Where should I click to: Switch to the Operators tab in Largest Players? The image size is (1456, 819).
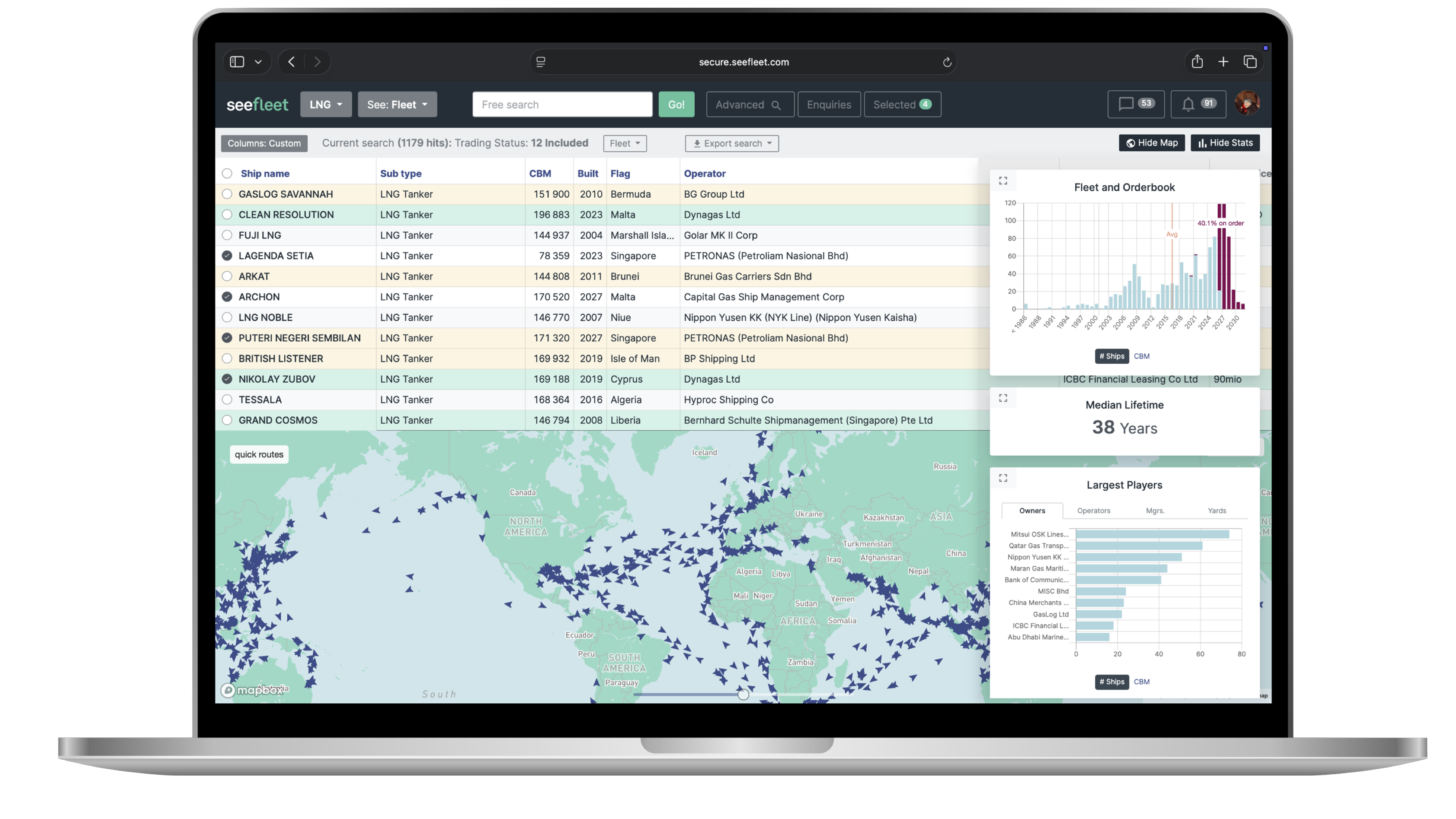[1093, 511]
